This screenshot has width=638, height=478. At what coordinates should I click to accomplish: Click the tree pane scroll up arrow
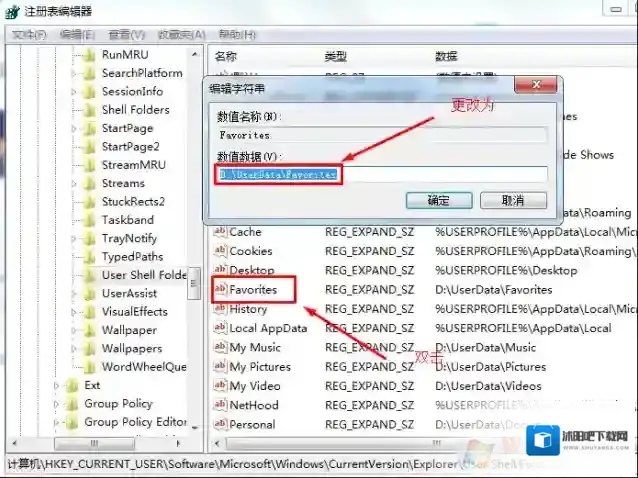[x=194, y=54]
